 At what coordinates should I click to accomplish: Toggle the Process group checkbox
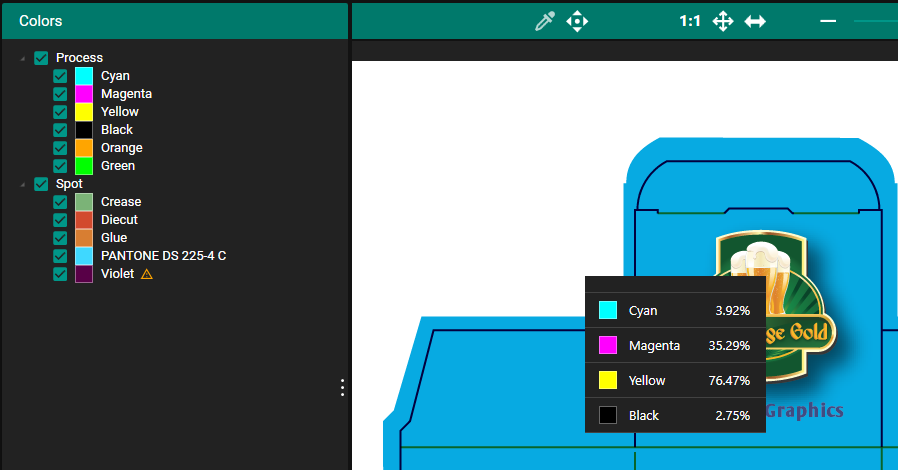41,58
